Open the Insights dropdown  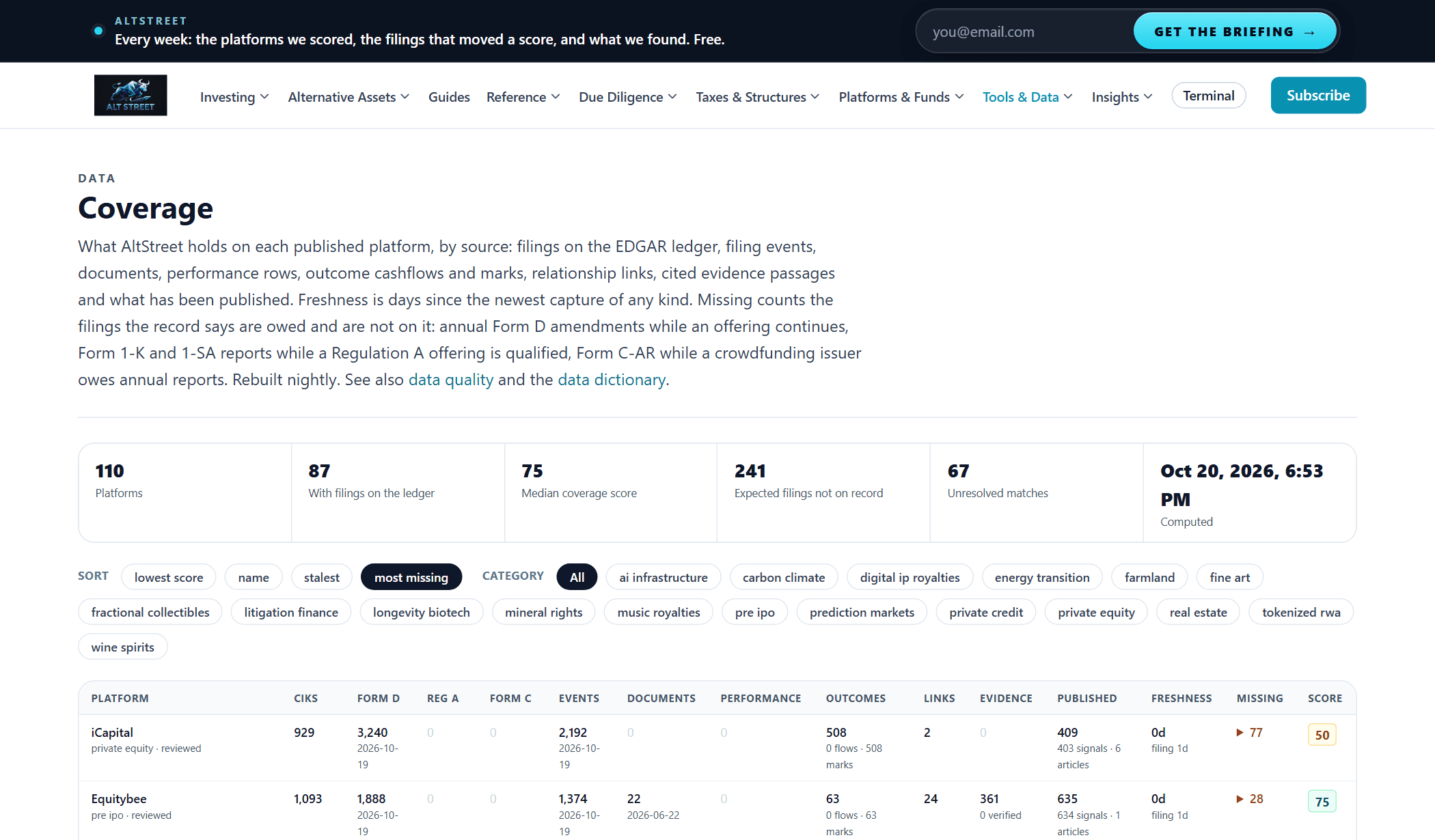pyautogui.click(x=1122, y=97)
